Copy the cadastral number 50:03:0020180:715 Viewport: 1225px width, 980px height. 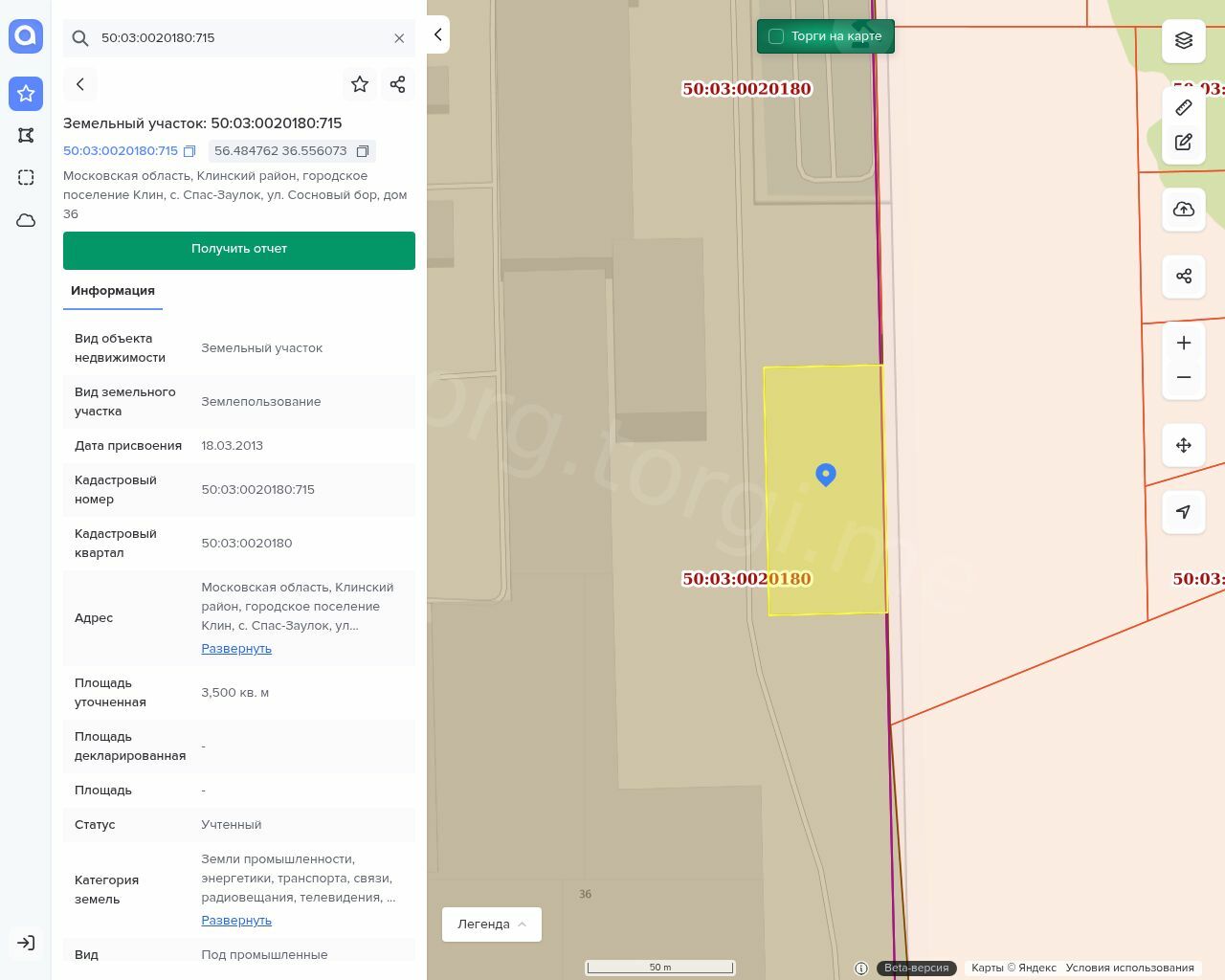point(189,151)
